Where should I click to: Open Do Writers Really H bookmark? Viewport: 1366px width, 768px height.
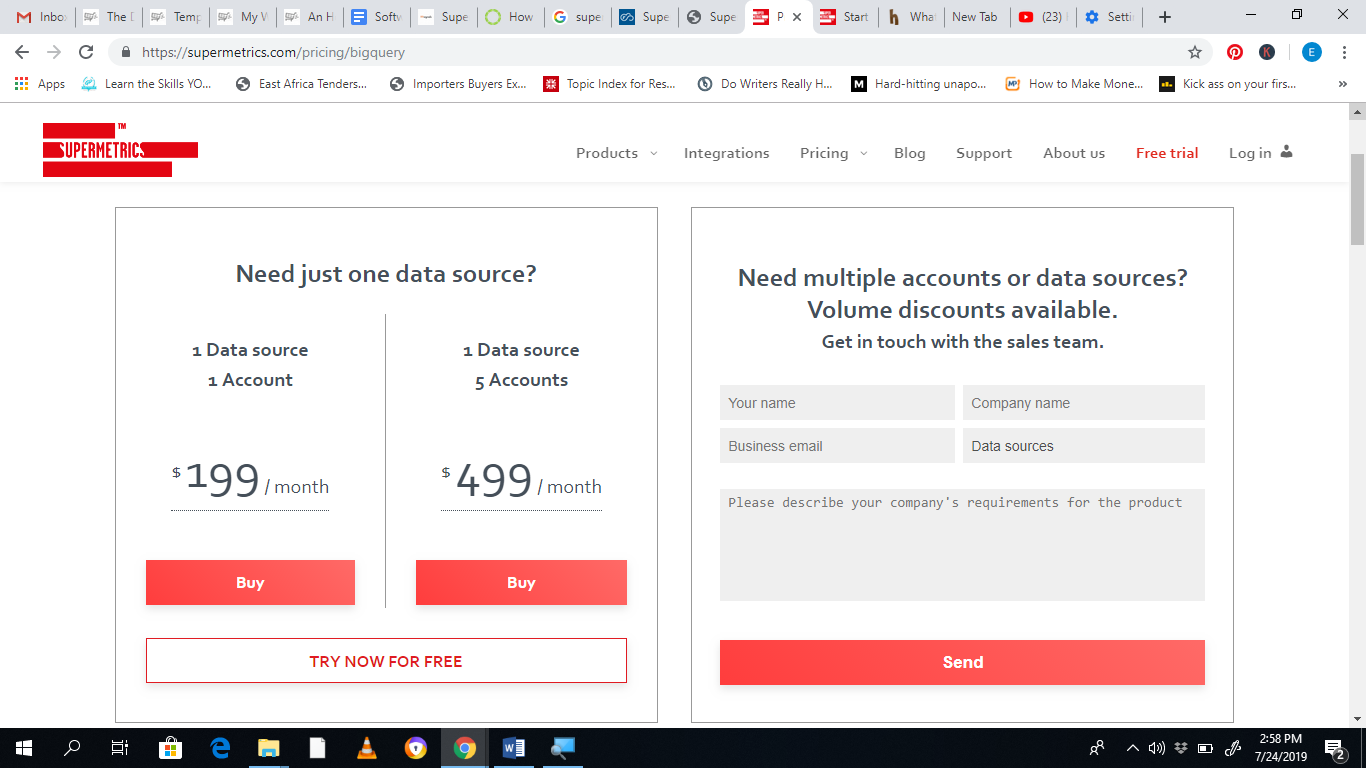[765, 84]
